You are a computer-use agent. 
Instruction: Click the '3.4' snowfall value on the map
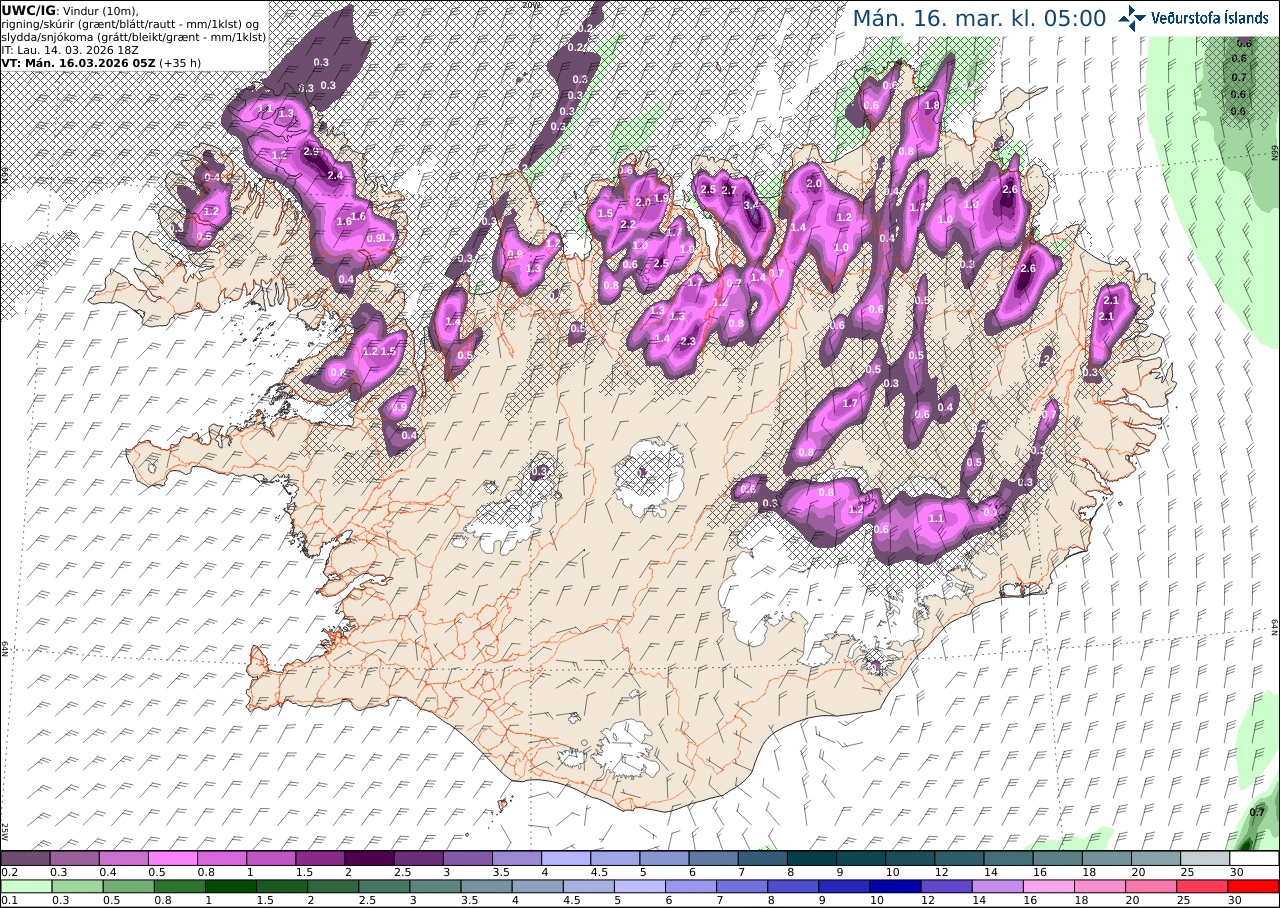752,204
